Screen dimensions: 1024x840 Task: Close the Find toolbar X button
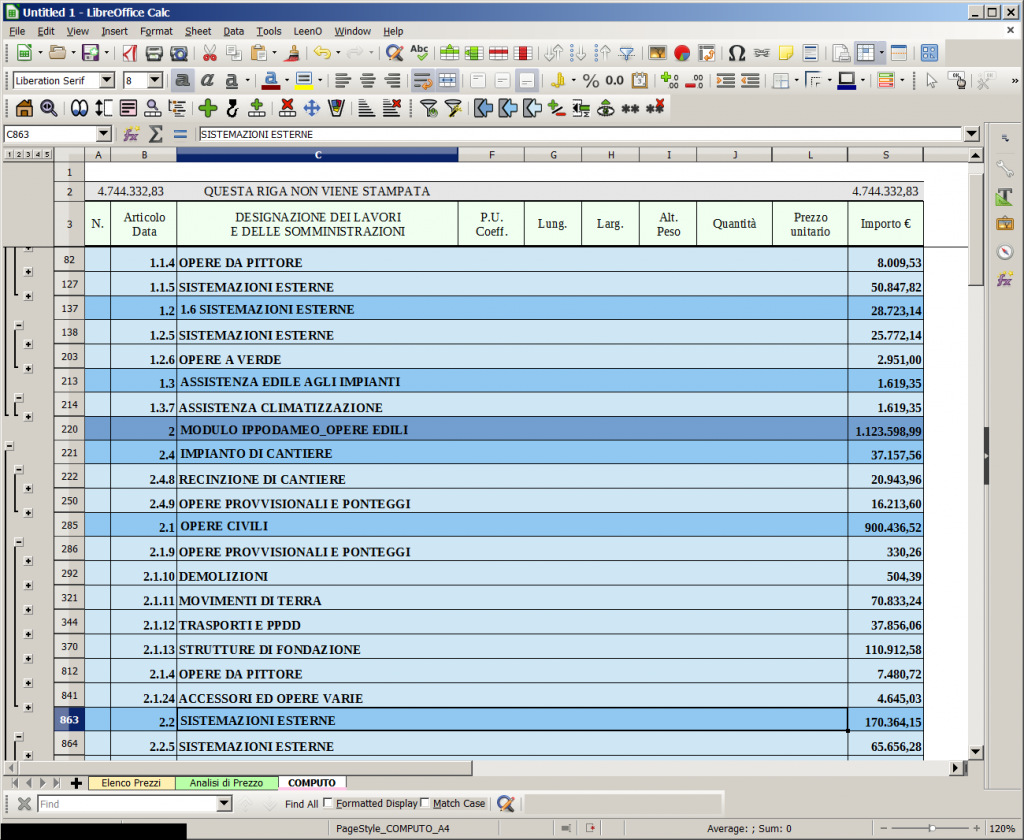(24, 803)
